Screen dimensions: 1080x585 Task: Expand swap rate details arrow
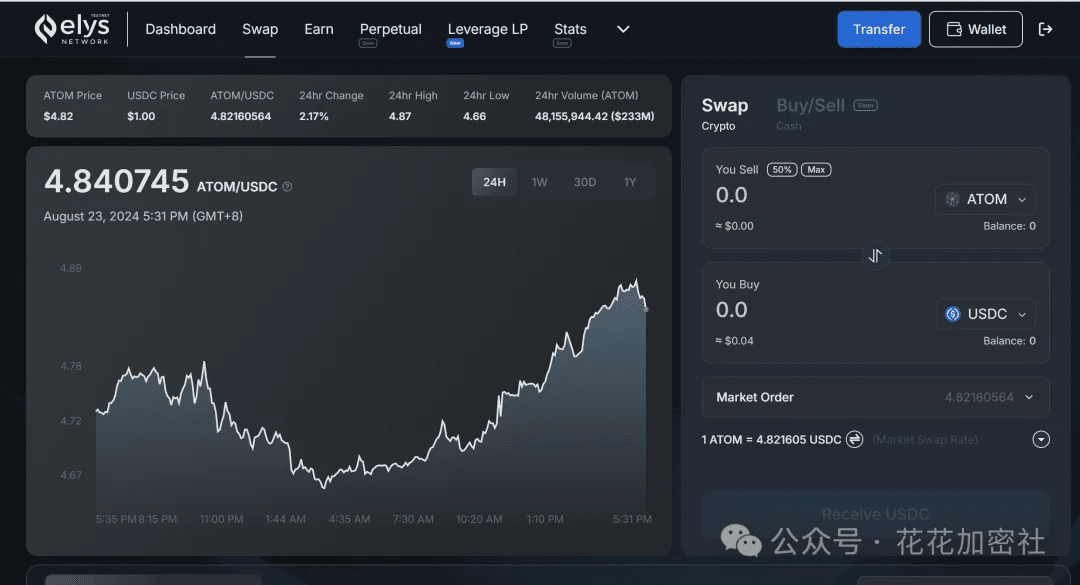[x=1041, y=439]
